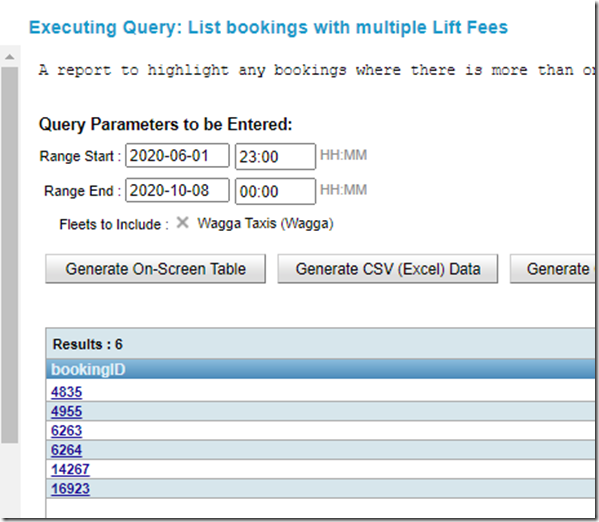Click the Range Start label
The image size is (599, 522).
coord(80,156)
